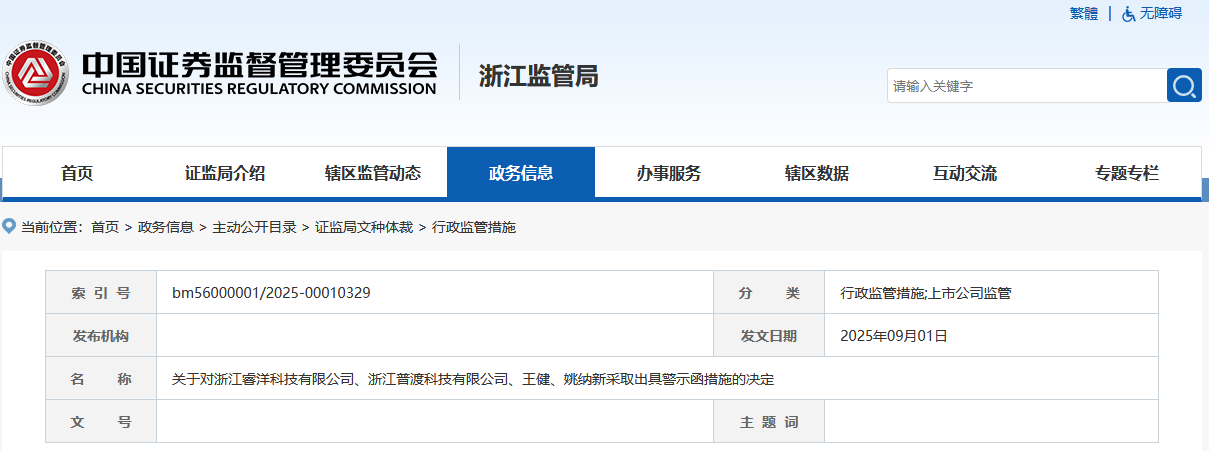Viewport: 1209px width, 451px height.
Task: Click the 索引号 label cell
Action: click(101, 293)
